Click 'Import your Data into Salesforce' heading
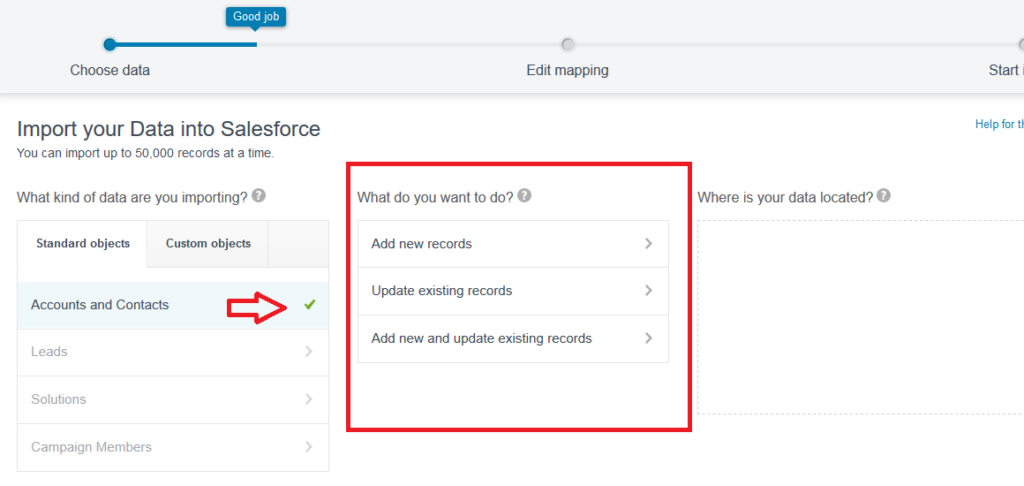Screen dimensions: 1024x486 tap(168, 129)
